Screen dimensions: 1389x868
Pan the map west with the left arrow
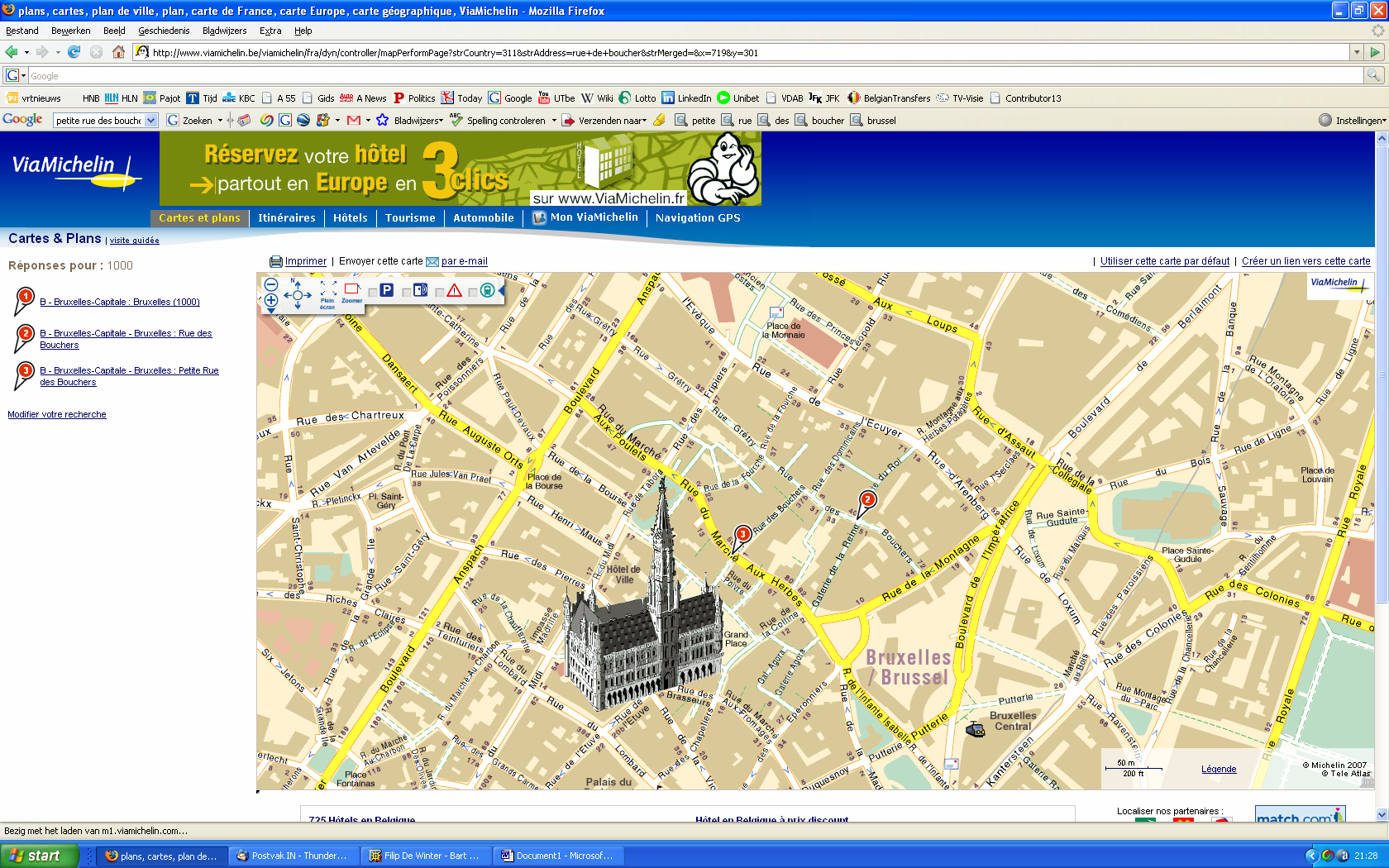(x=286, y=294)
